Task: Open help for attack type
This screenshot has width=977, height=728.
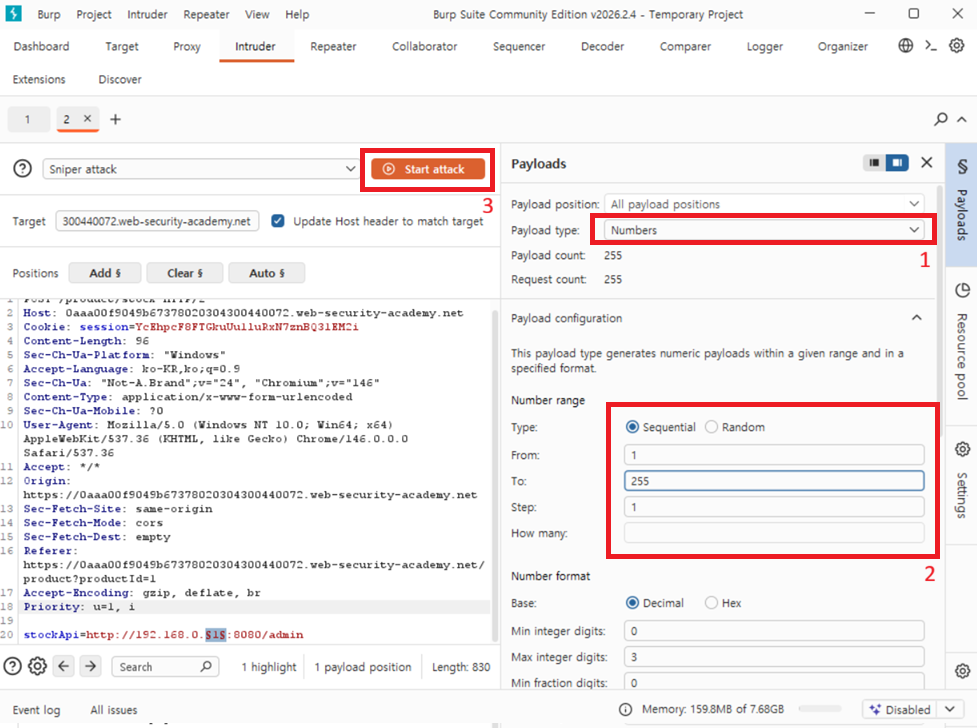Action: tap(22, 169)
